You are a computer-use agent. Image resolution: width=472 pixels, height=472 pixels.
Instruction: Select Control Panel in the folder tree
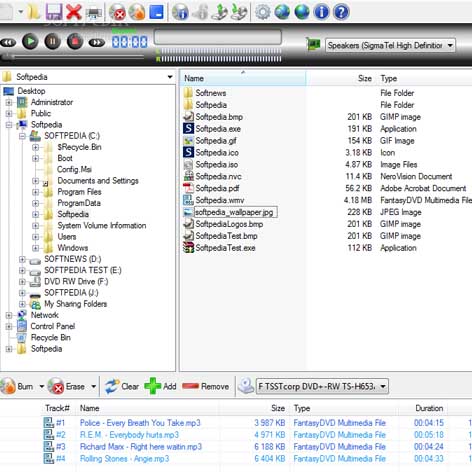pyautogui.click(x=53, y=326)
